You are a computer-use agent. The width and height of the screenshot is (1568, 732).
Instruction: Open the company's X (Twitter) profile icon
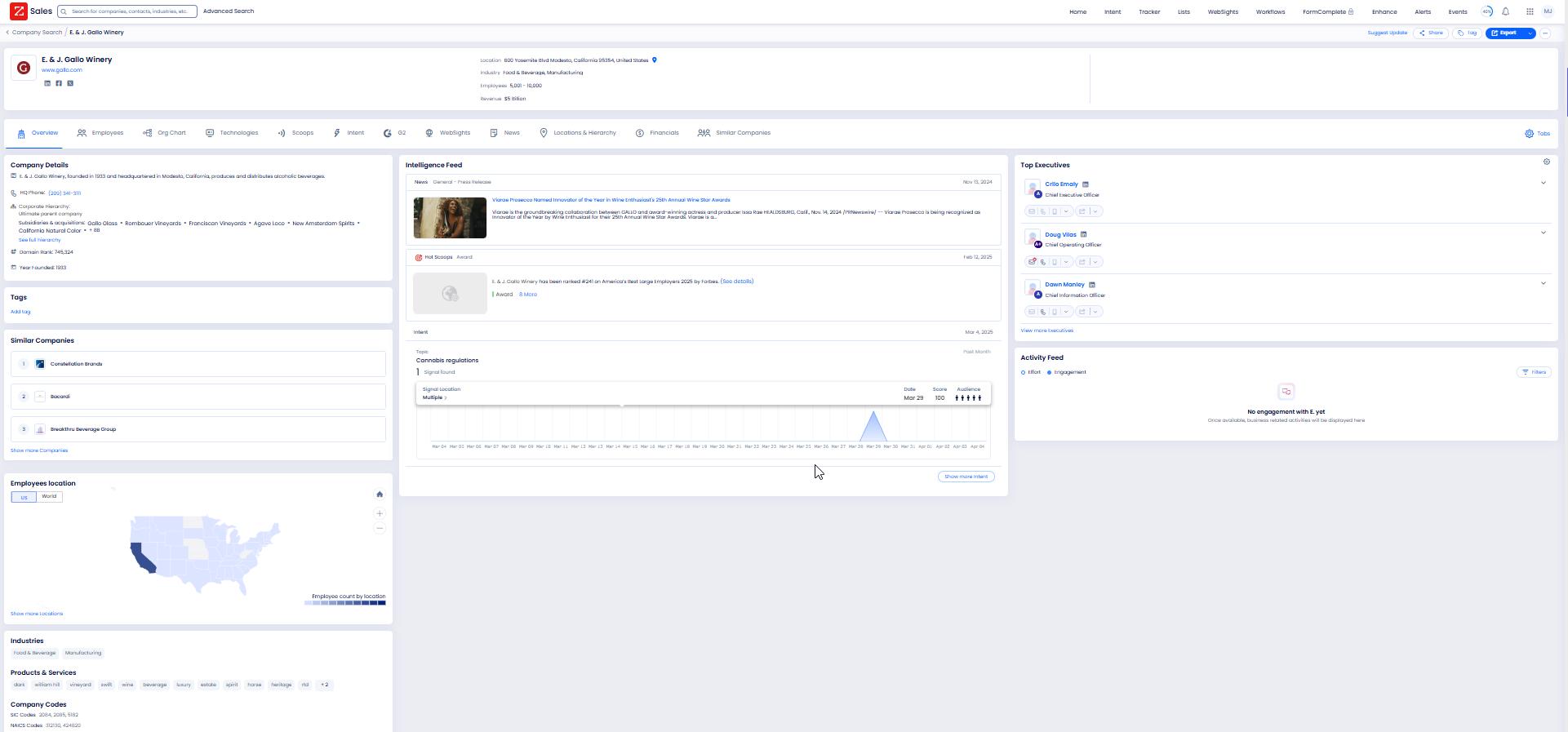point(70,83)
